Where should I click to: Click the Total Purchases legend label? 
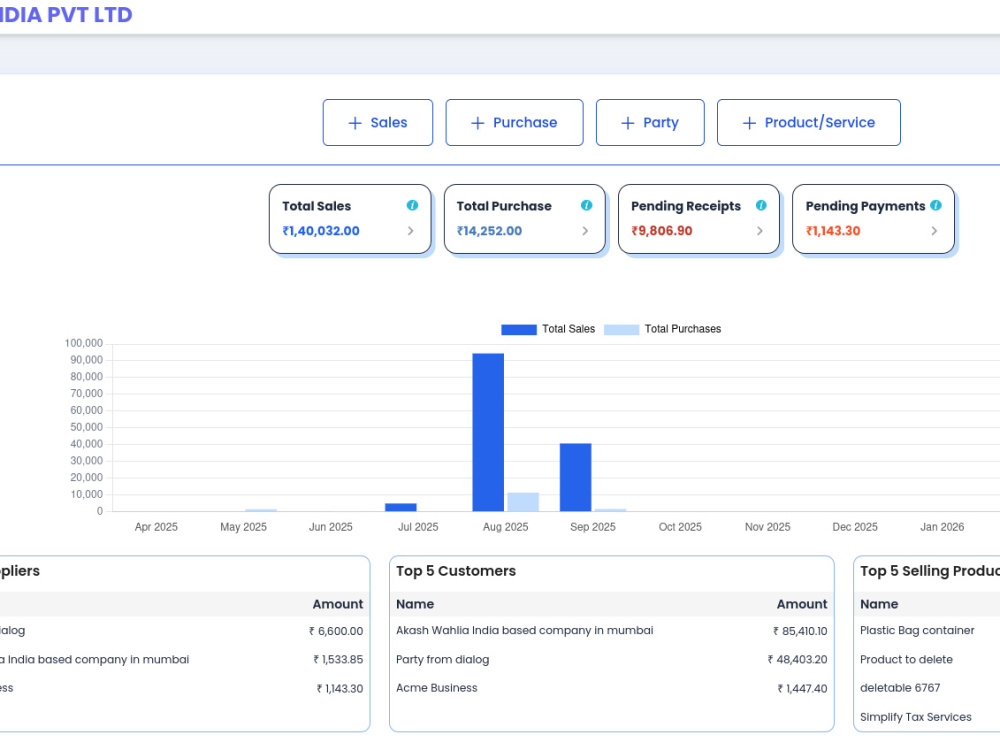click(682, 329)
